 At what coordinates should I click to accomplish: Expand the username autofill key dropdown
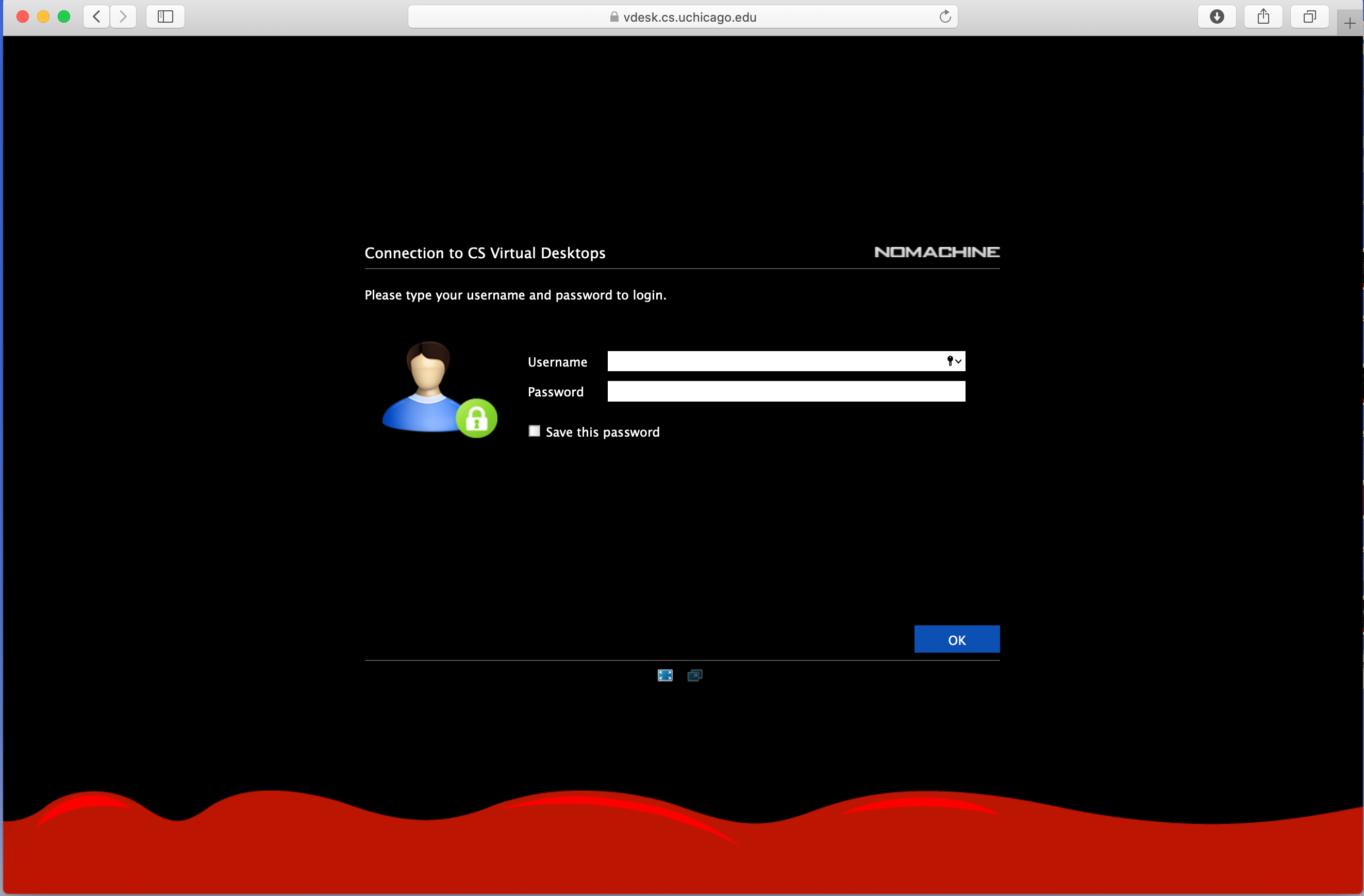point(954,361)
